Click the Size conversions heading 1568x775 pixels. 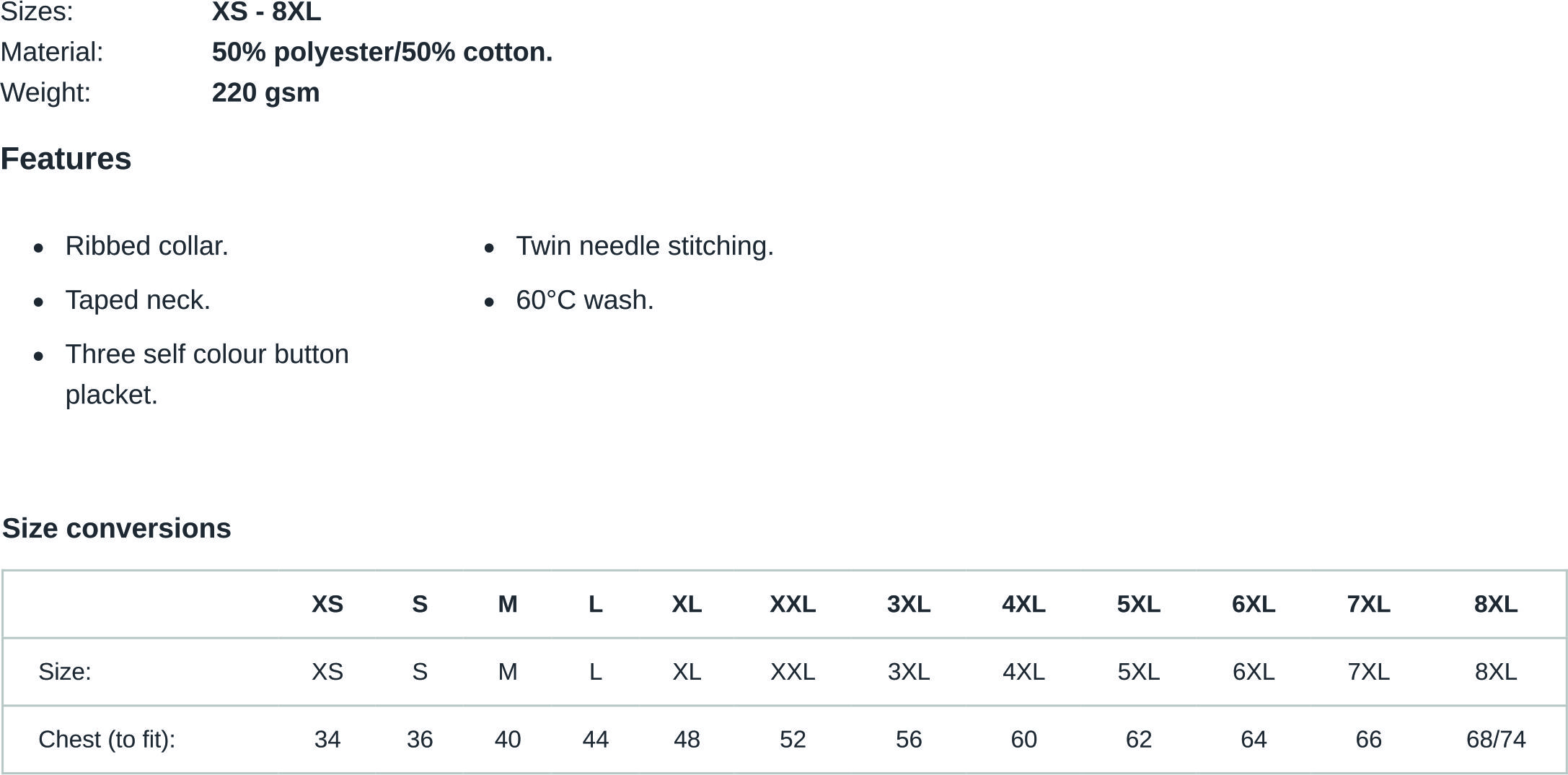[117, 528]
